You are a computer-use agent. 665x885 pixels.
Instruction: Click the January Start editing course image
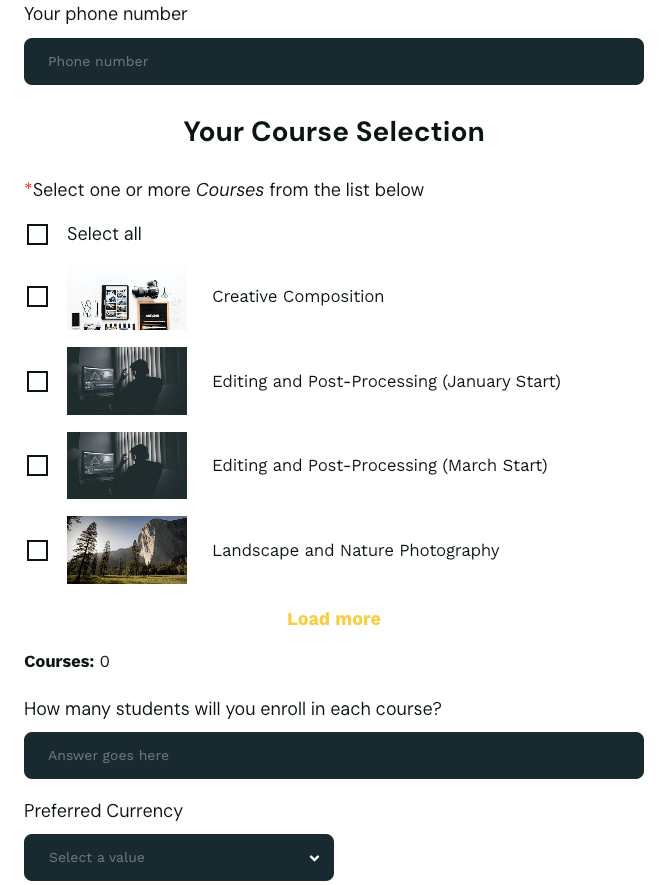(126, 381)
